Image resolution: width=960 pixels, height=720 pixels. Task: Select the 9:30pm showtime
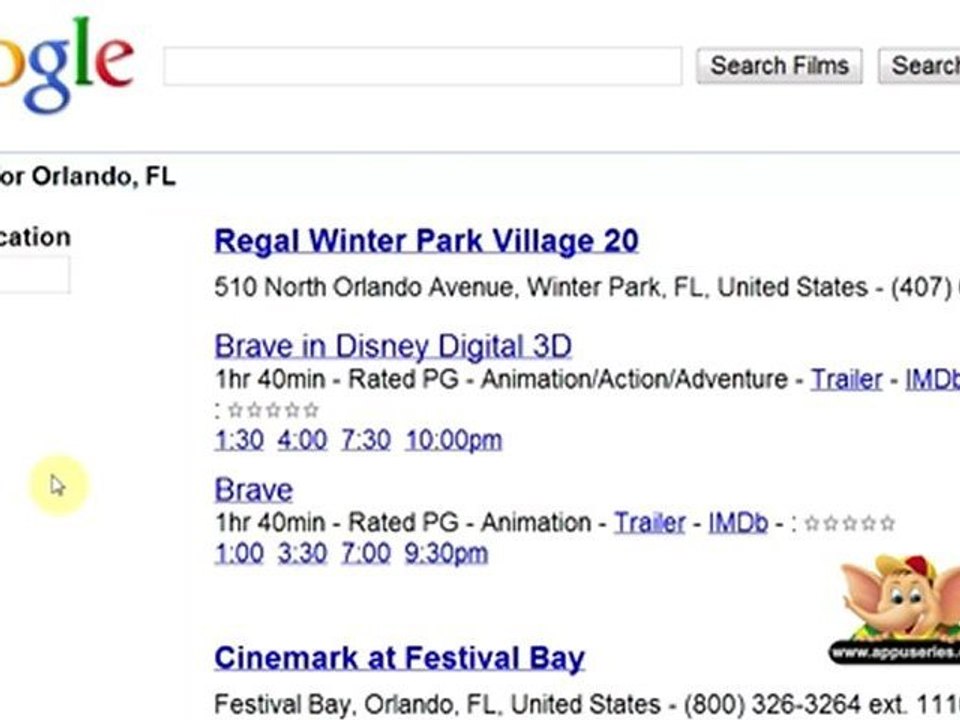pyautogui.click(x=446, y=553)
